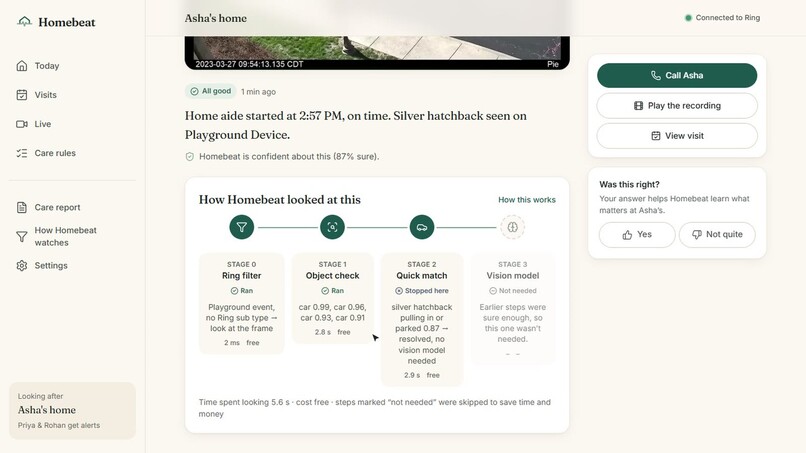Click the confidence shield icon

click(190, 156)
